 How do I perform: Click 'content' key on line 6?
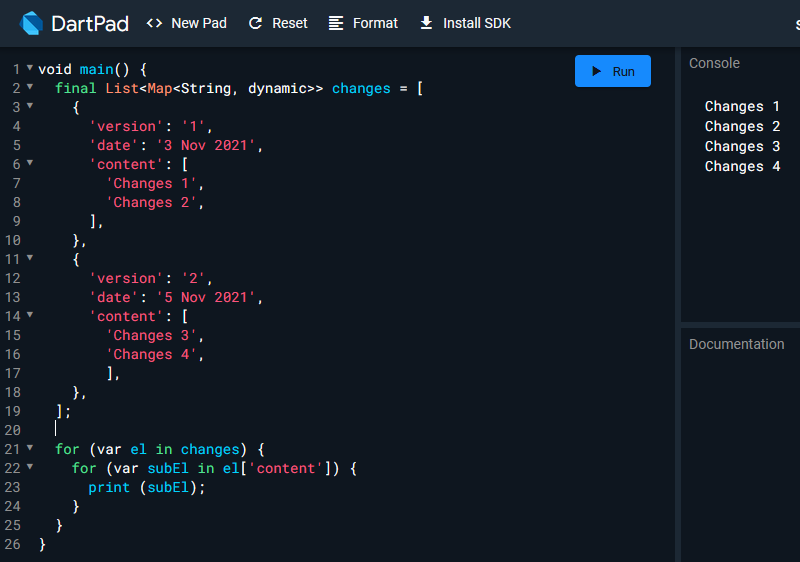click(126, 164)
